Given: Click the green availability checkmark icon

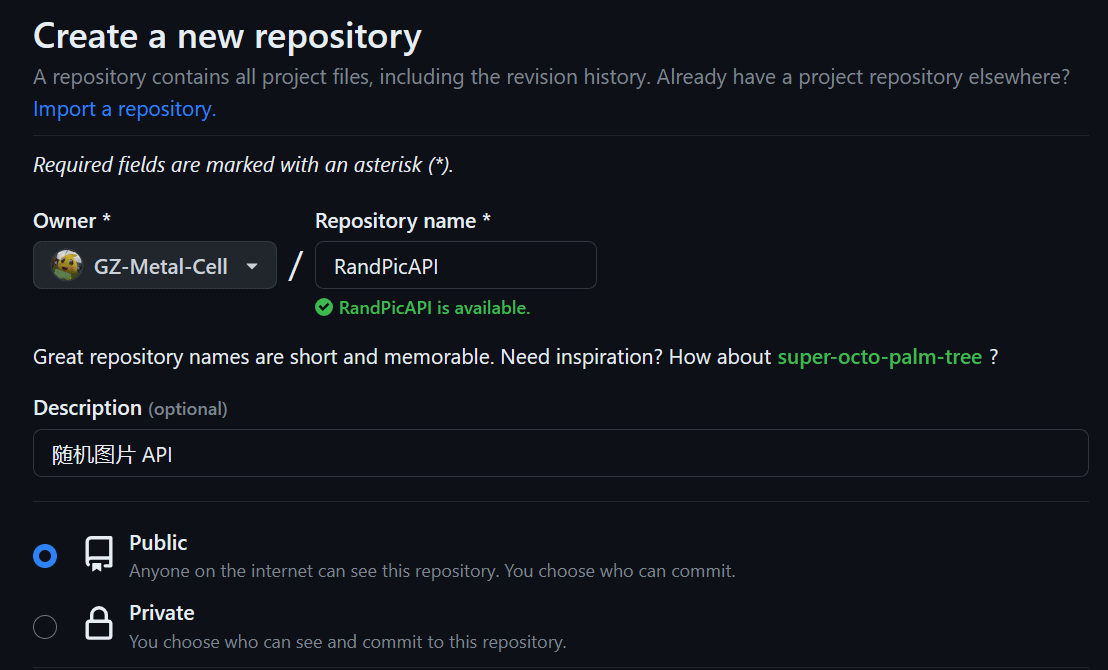Looking at the screenshot, I should 324,307.
